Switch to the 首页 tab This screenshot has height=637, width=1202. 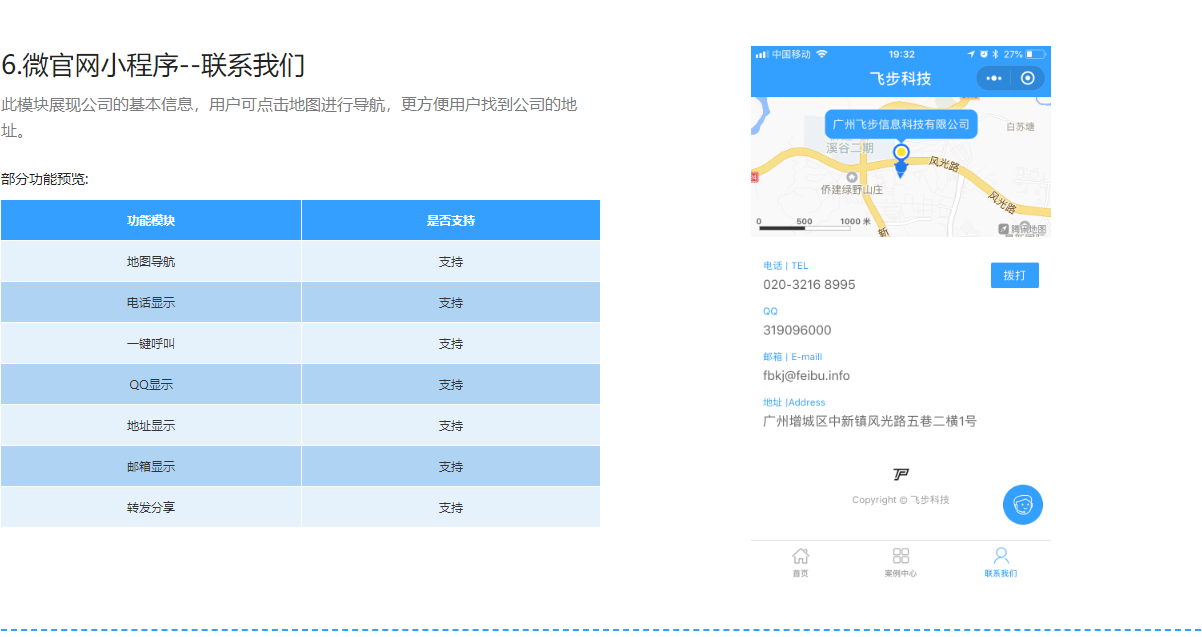801,562
